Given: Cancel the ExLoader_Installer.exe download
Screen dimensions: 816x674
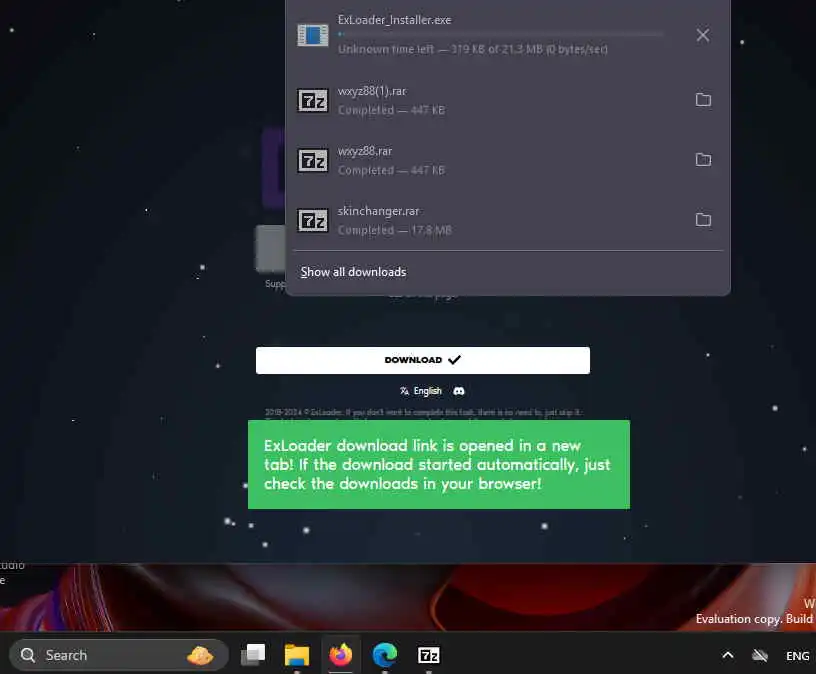Looking at the screenshot, I should [703, 35].
